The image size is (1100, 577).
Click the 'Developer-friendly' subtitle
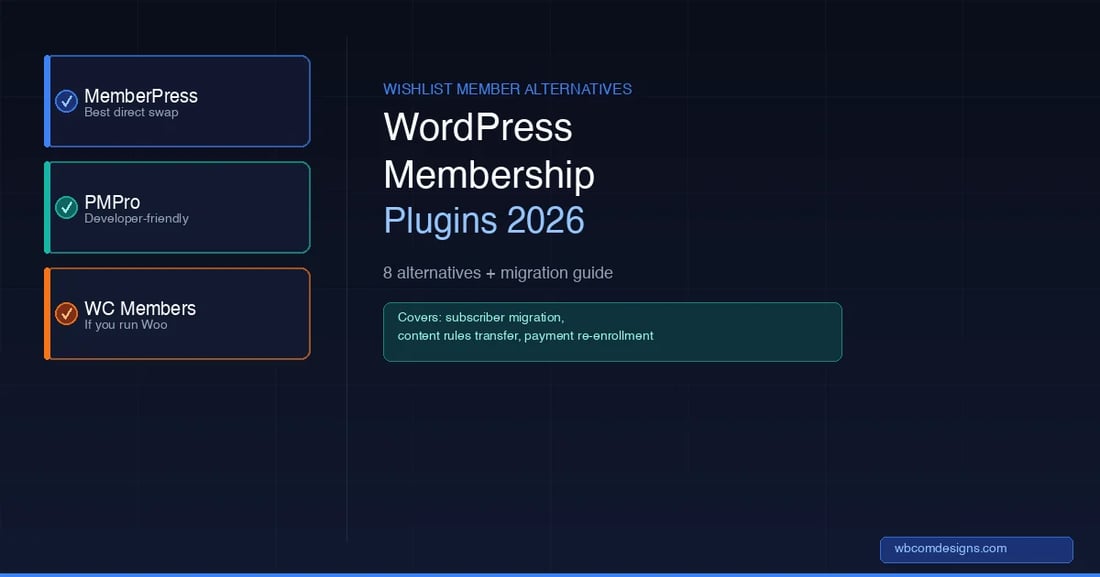pyautogui.click(x=137, y=218)
